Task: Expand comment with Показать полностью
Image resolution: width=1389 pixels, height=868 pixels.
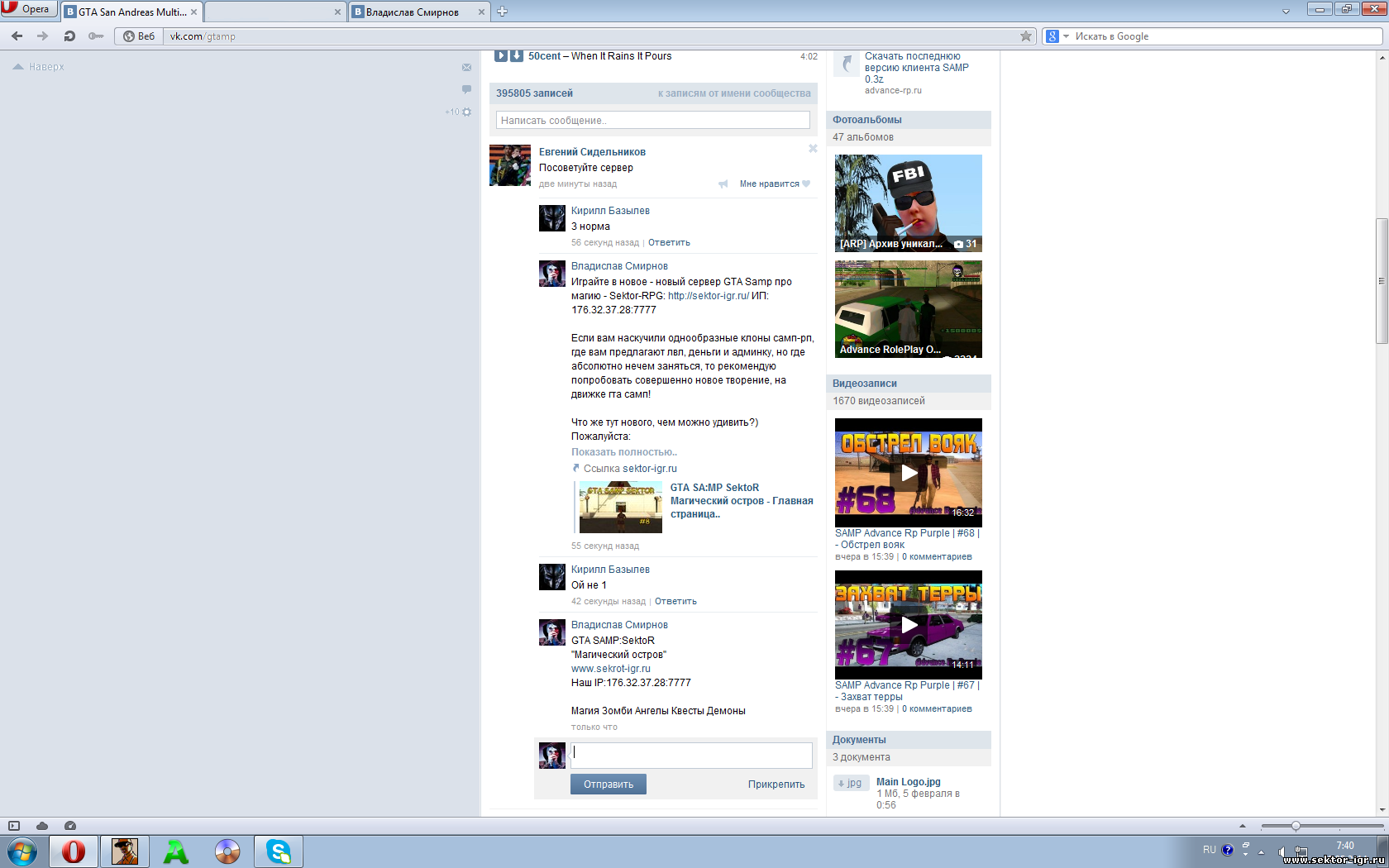Action: click(x=624, y=452)
